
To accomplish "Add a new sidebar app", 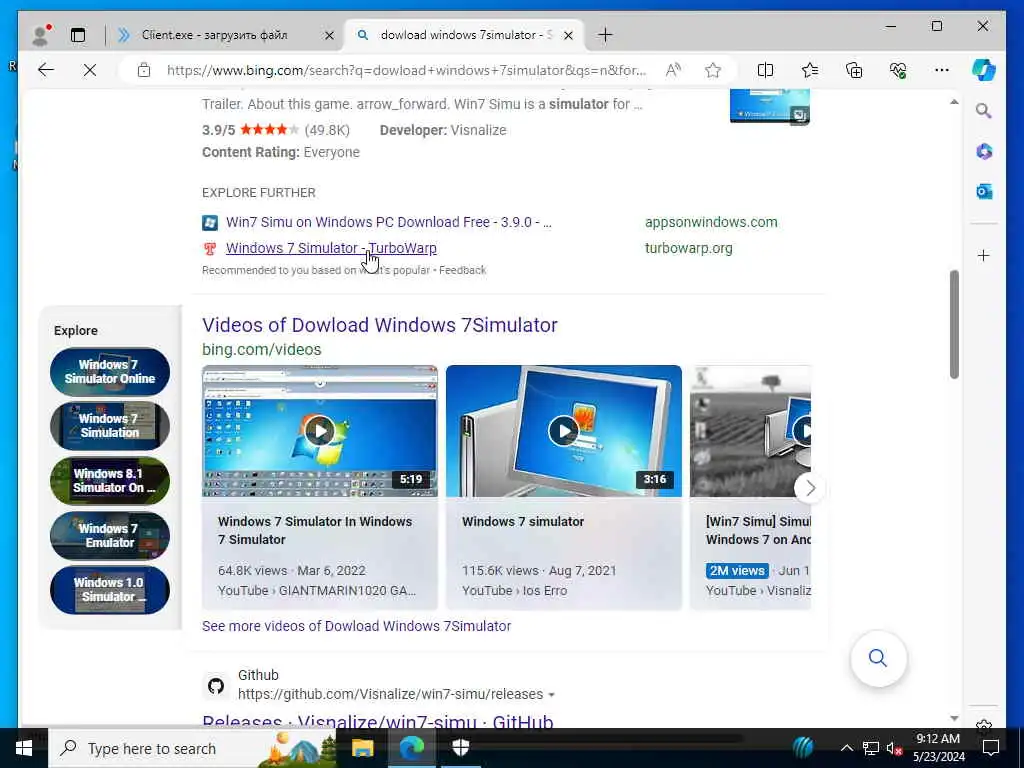I will coord(984,255).
